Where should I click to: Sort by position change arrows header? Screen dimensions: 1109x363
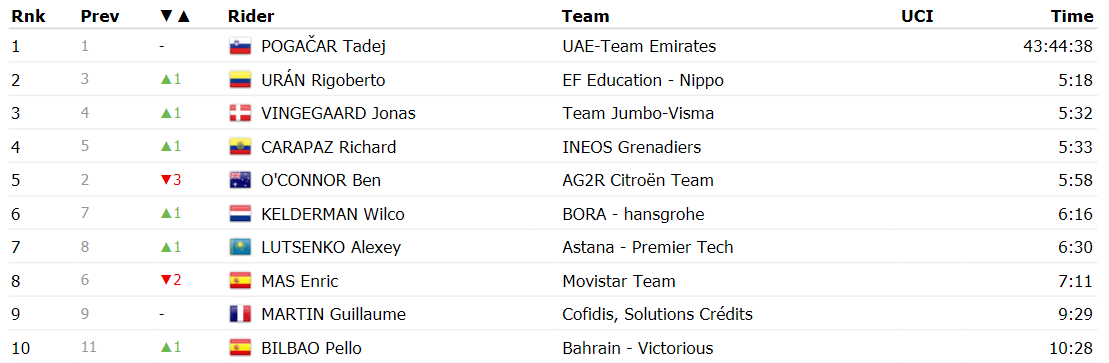pos(176,16)
